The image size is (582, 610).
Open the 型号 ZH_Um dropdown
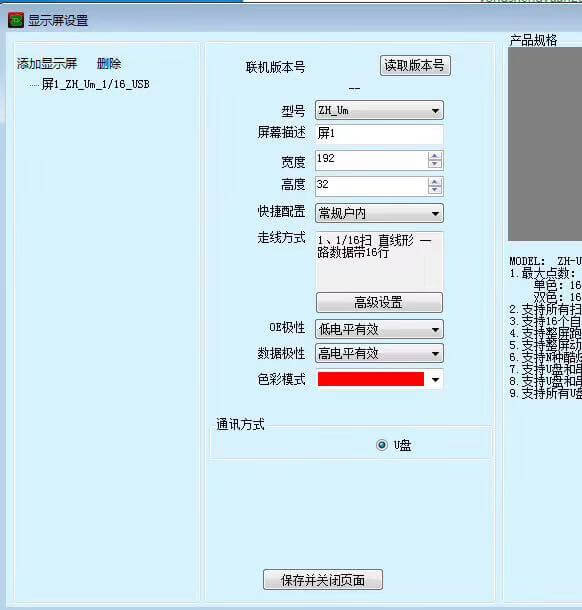tap(379, 111)
